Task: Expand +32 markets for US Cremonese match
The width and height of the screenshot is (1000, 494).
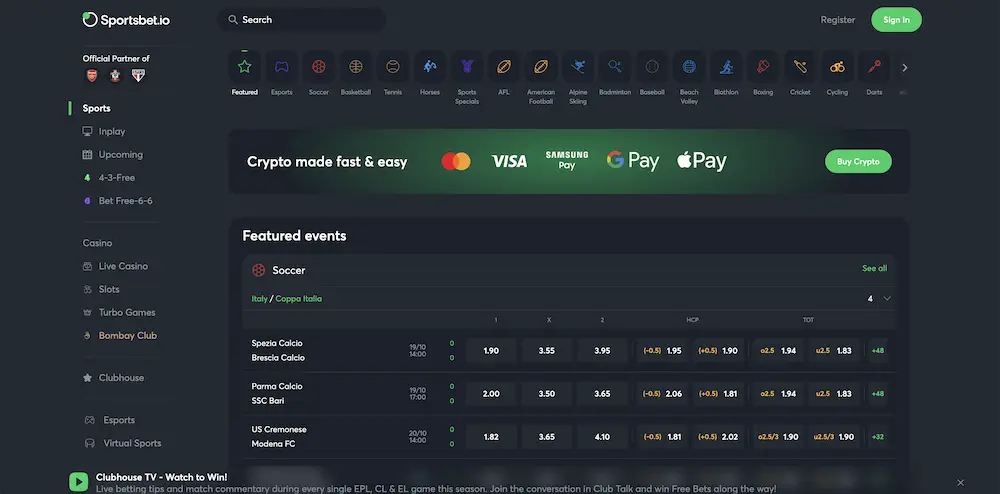Action: (x=878, y=437)
